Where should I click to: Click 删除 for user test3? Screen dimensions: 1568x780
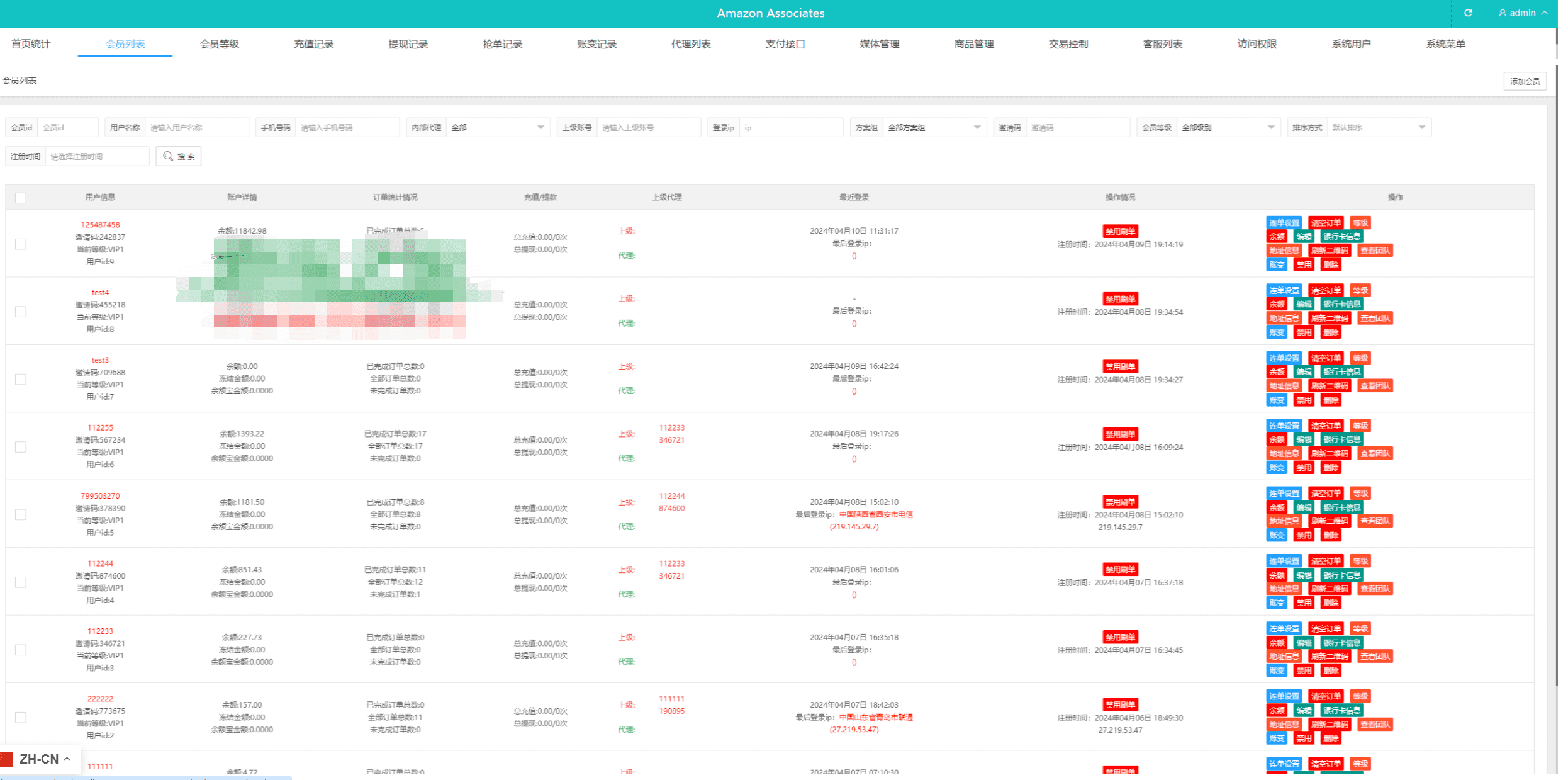click(1331, 400)
